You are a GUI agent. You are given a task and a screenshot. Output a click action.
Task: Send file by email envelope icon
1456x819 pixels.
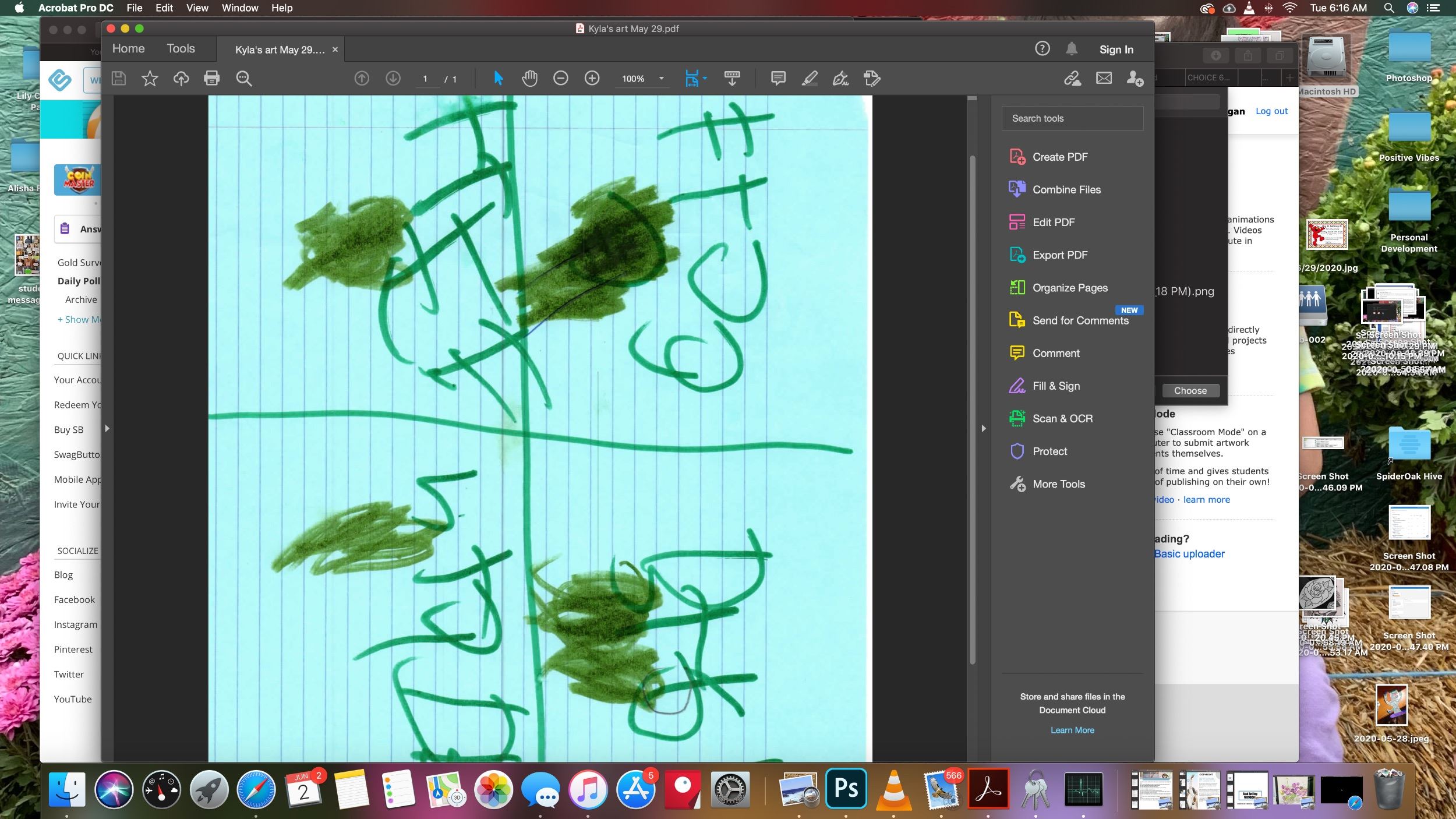click(1104, 78)
